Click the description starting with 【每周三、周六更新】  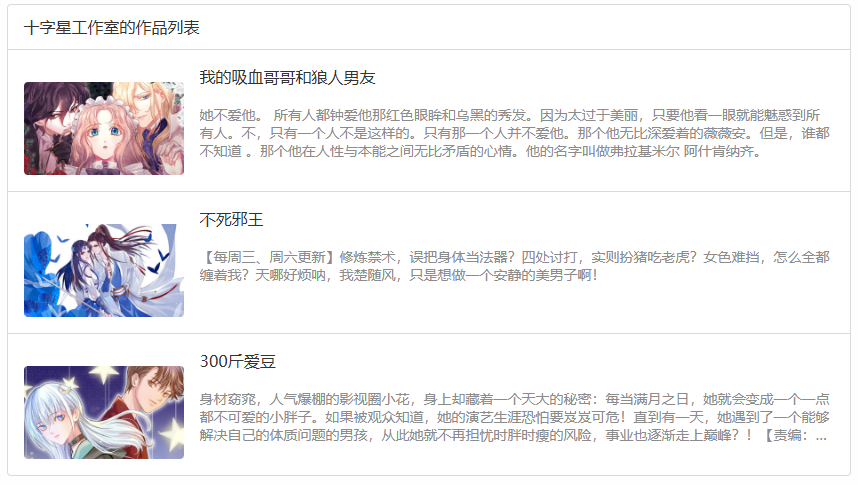click(514, 266)
